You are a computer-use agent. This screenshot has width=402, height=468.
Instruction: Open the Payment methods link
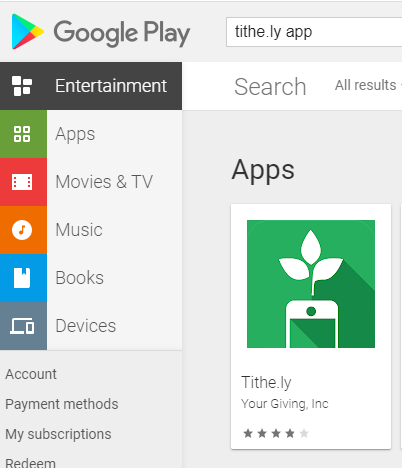[x=62, y=404]
